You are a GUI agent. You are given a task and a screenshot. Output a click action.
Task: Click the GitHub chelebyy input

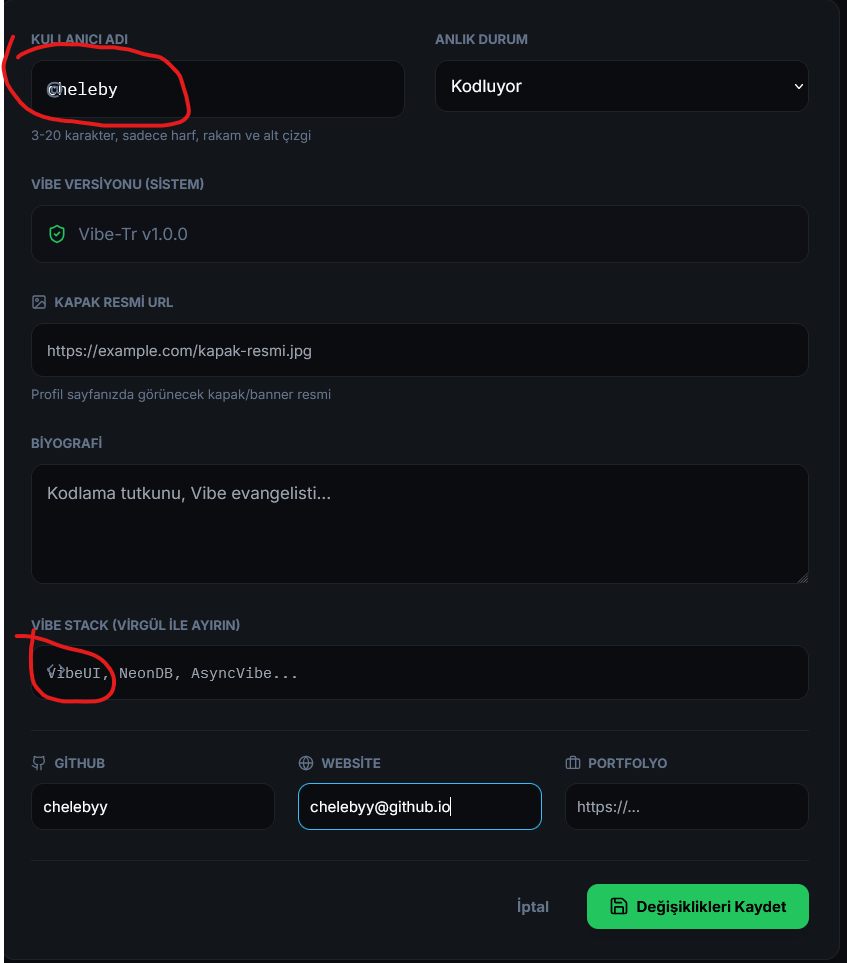tap(152, 806)
